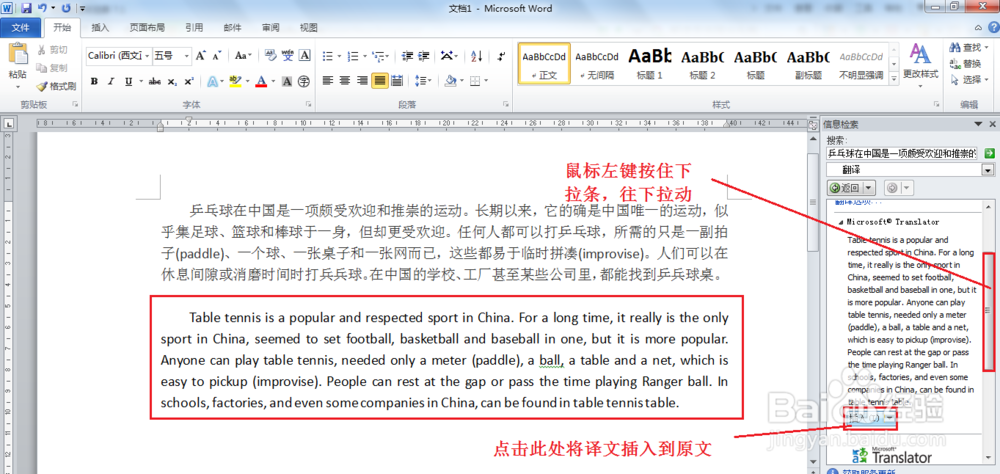This screenshot has width=1000, height=474.
Task: Switch to the 视图 (View) tab
Action: click(x=309, y=27)
